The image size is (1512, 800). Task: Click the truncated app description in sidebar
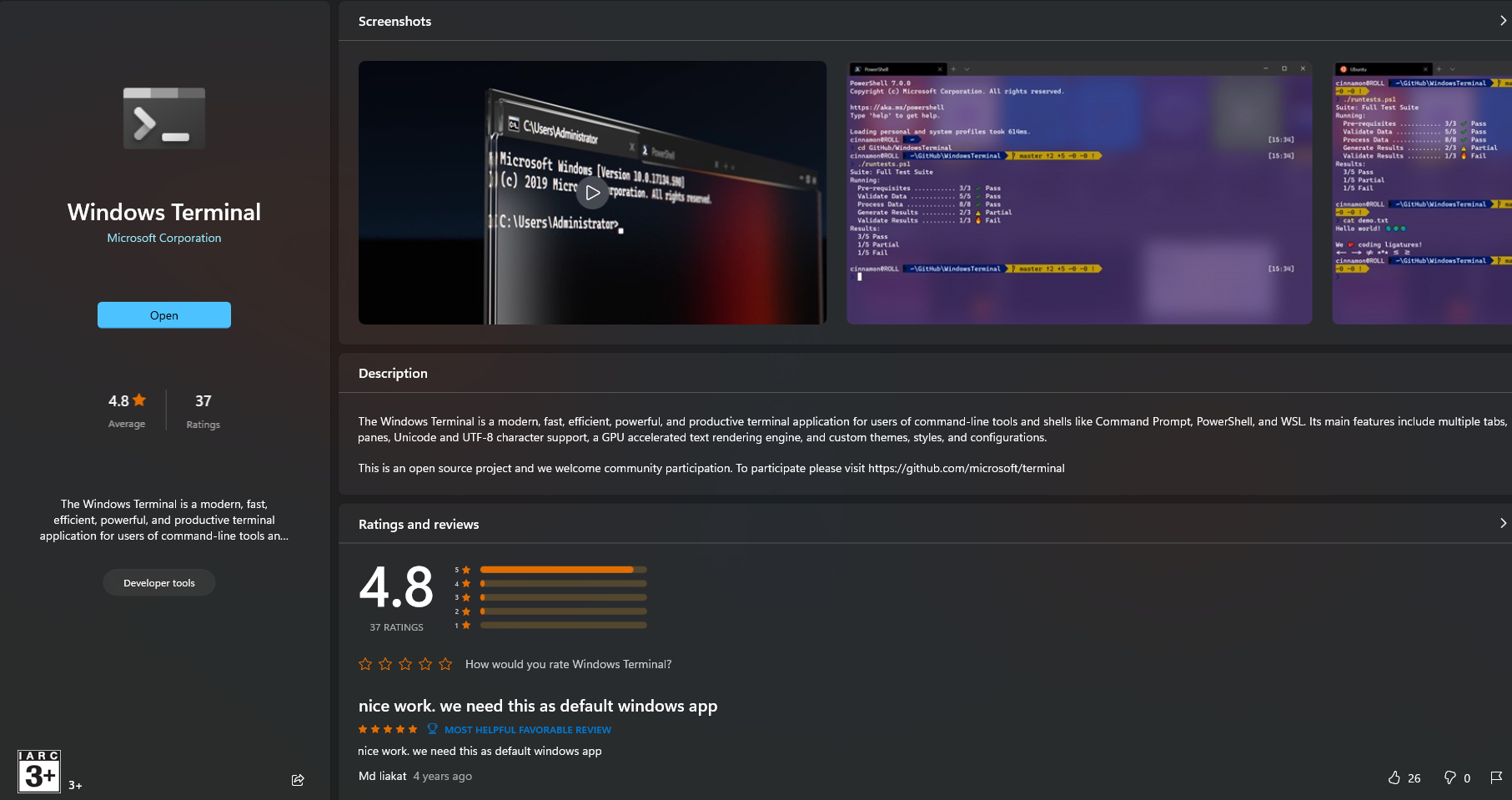pyautogui.click(x=164, y=520)
